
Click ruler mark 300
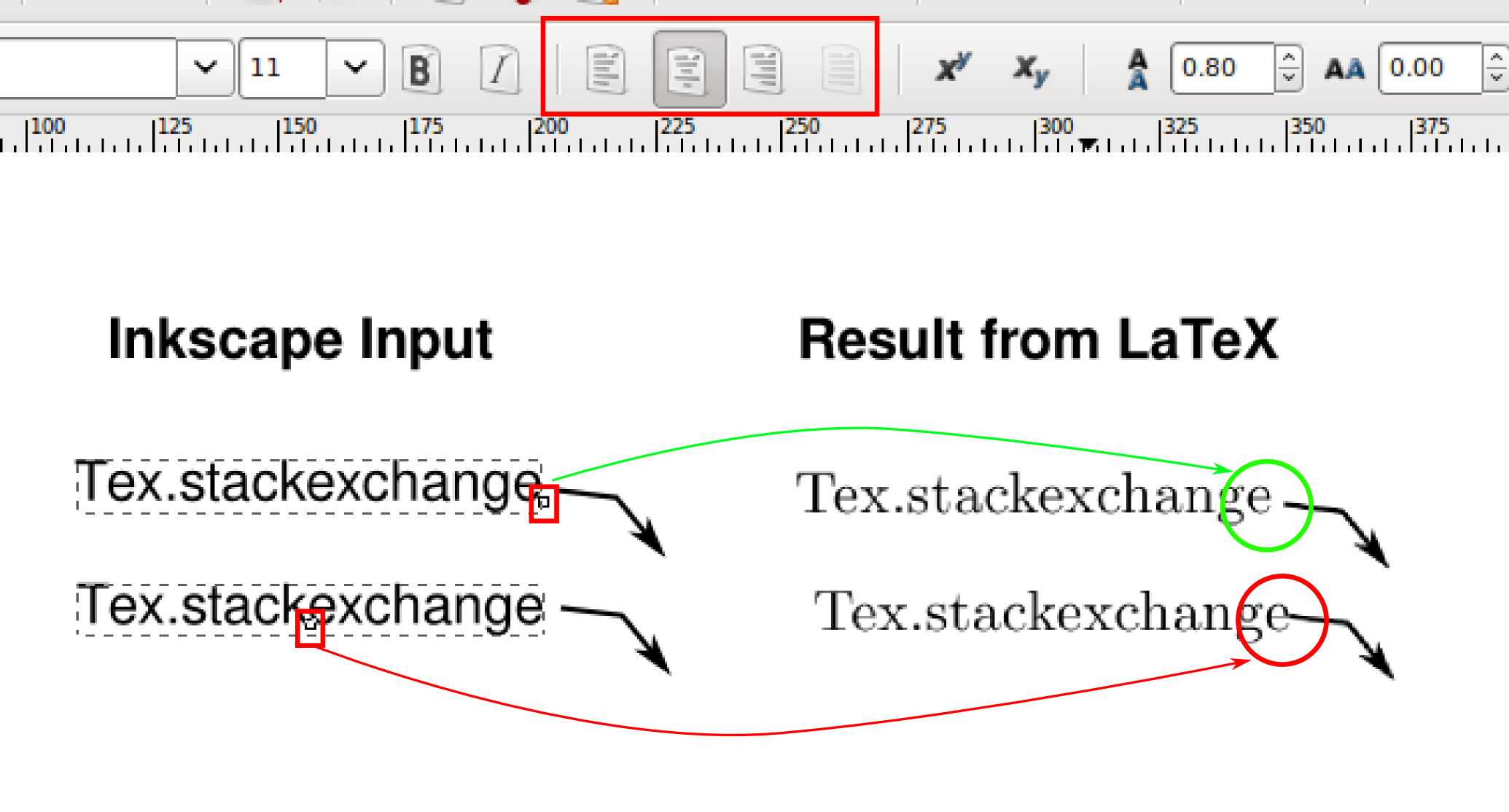pyautogui.click(x=1056, y=126)
